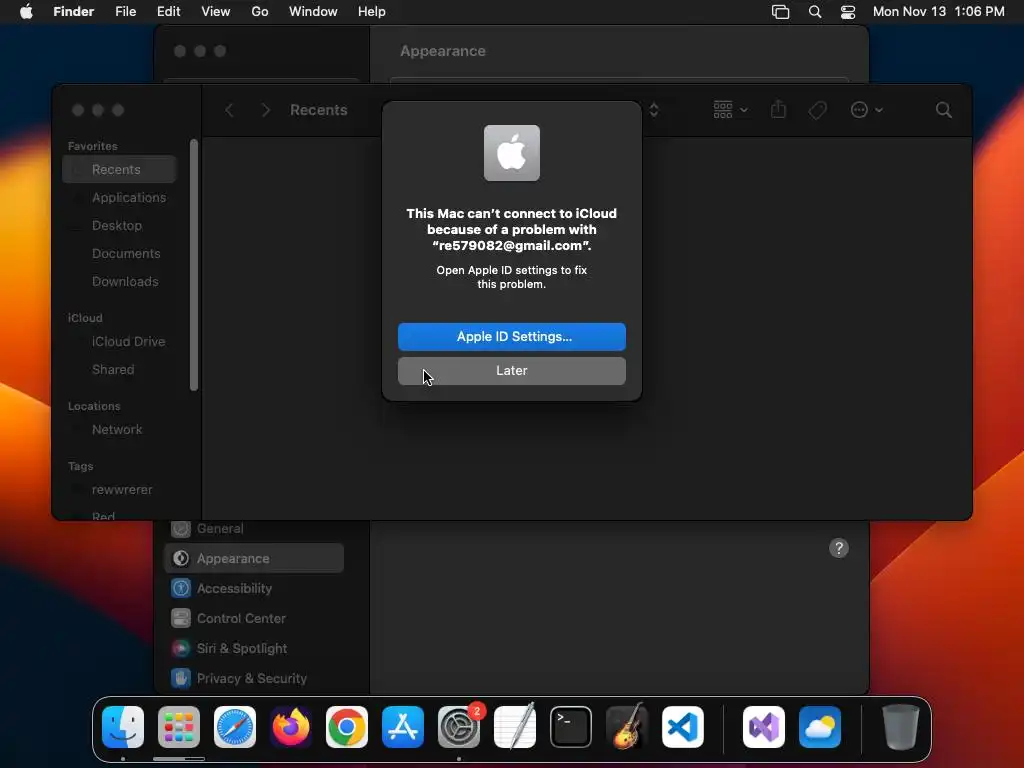The height and width of the screenshot is (768, 1024).
Task: Select Appearance in System Settings sidebar
Action: (254, 558)
